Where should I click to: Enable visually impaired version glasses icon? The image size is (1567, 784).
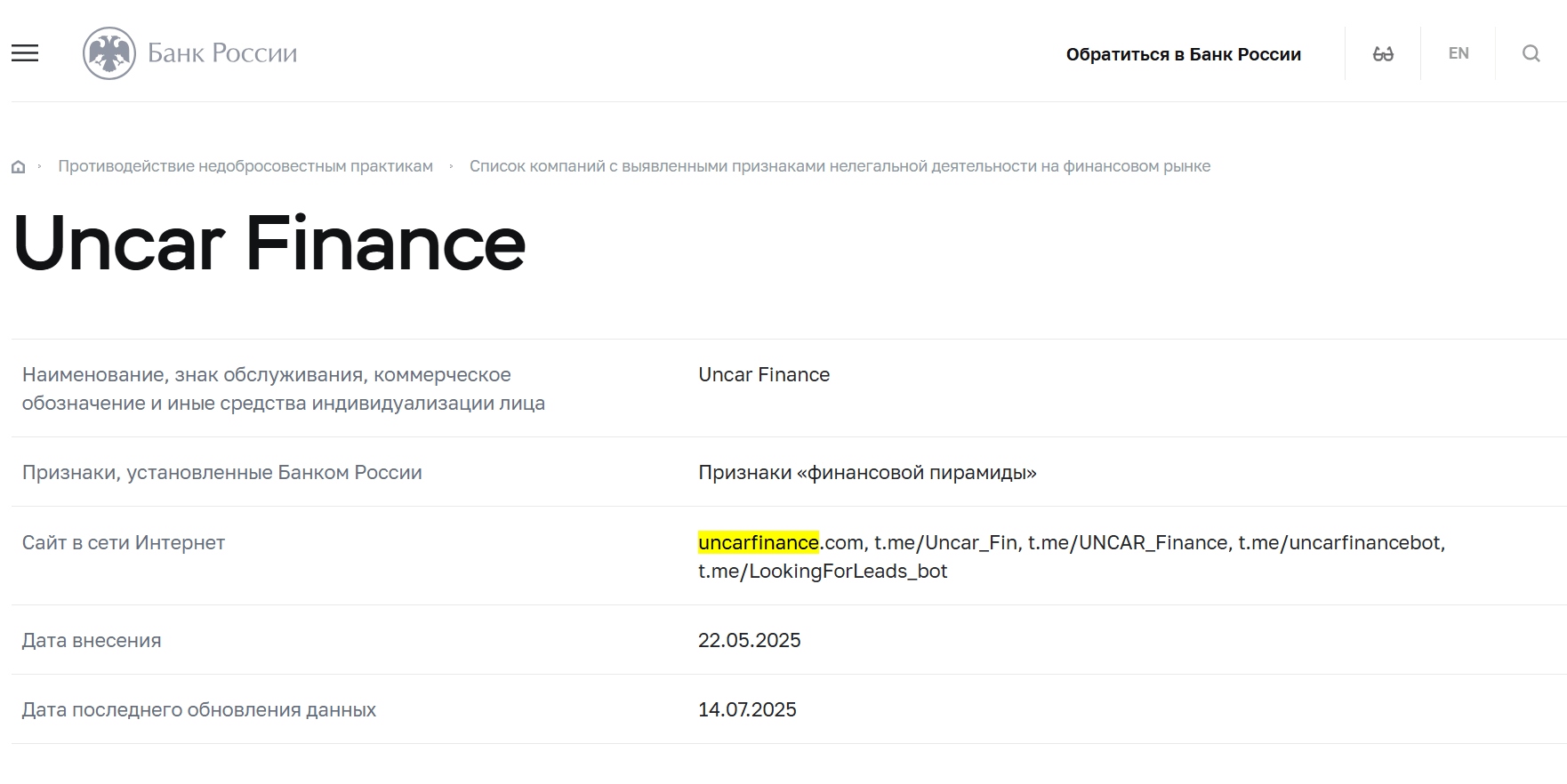pos(1383,53)
